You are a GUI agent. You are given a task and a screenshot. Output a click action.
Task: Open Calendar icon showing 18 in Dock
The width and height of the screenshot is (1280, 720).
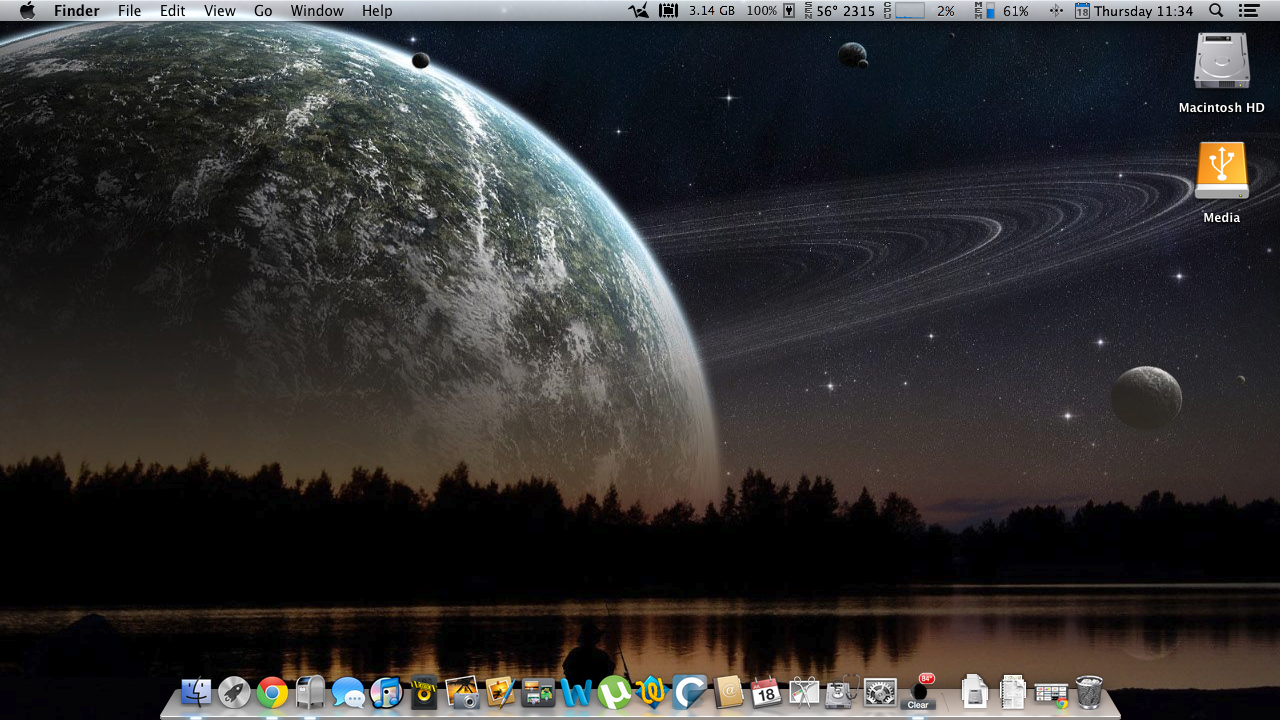[766, 692]
